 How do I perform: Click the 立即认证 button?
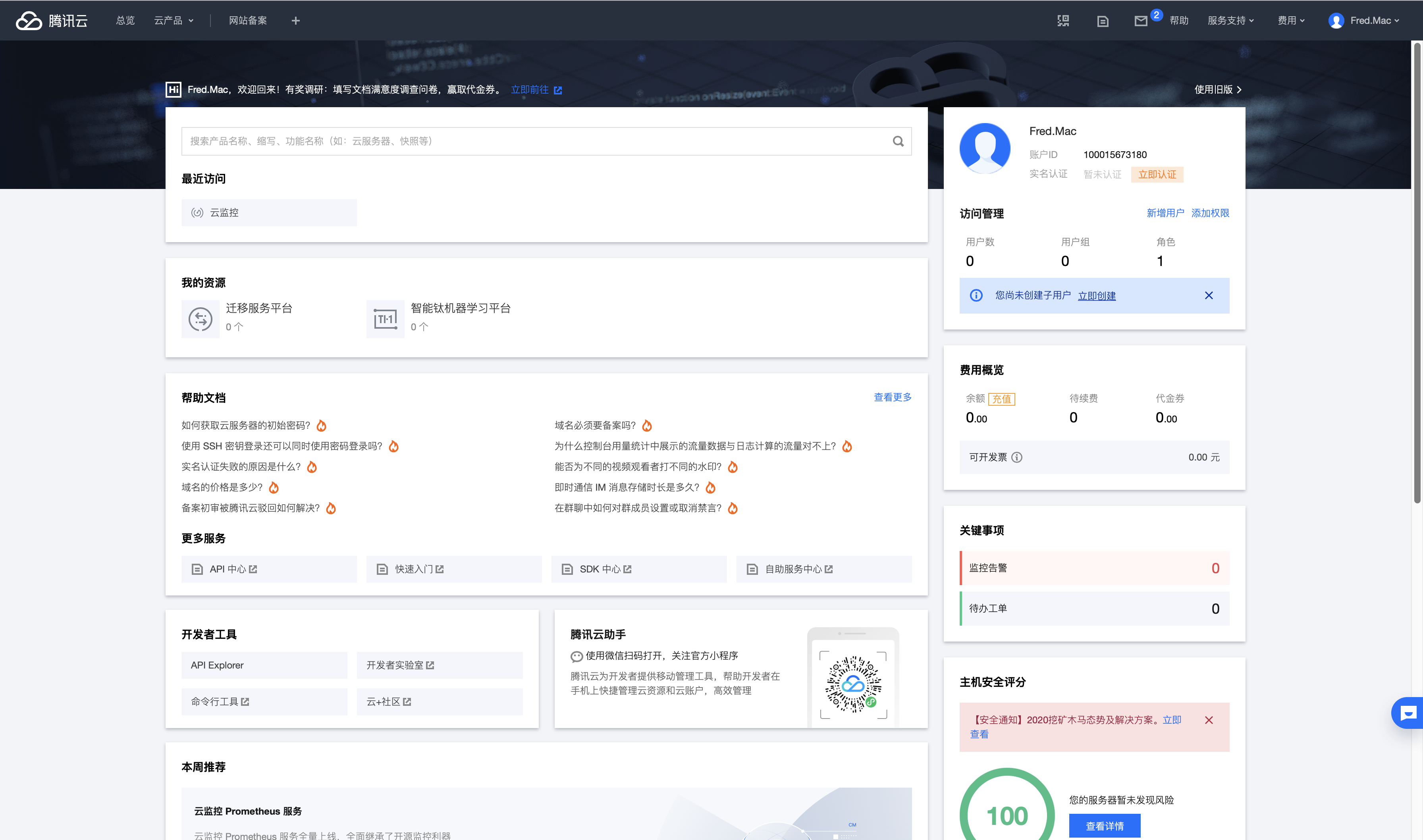[x=1157, y=174]
